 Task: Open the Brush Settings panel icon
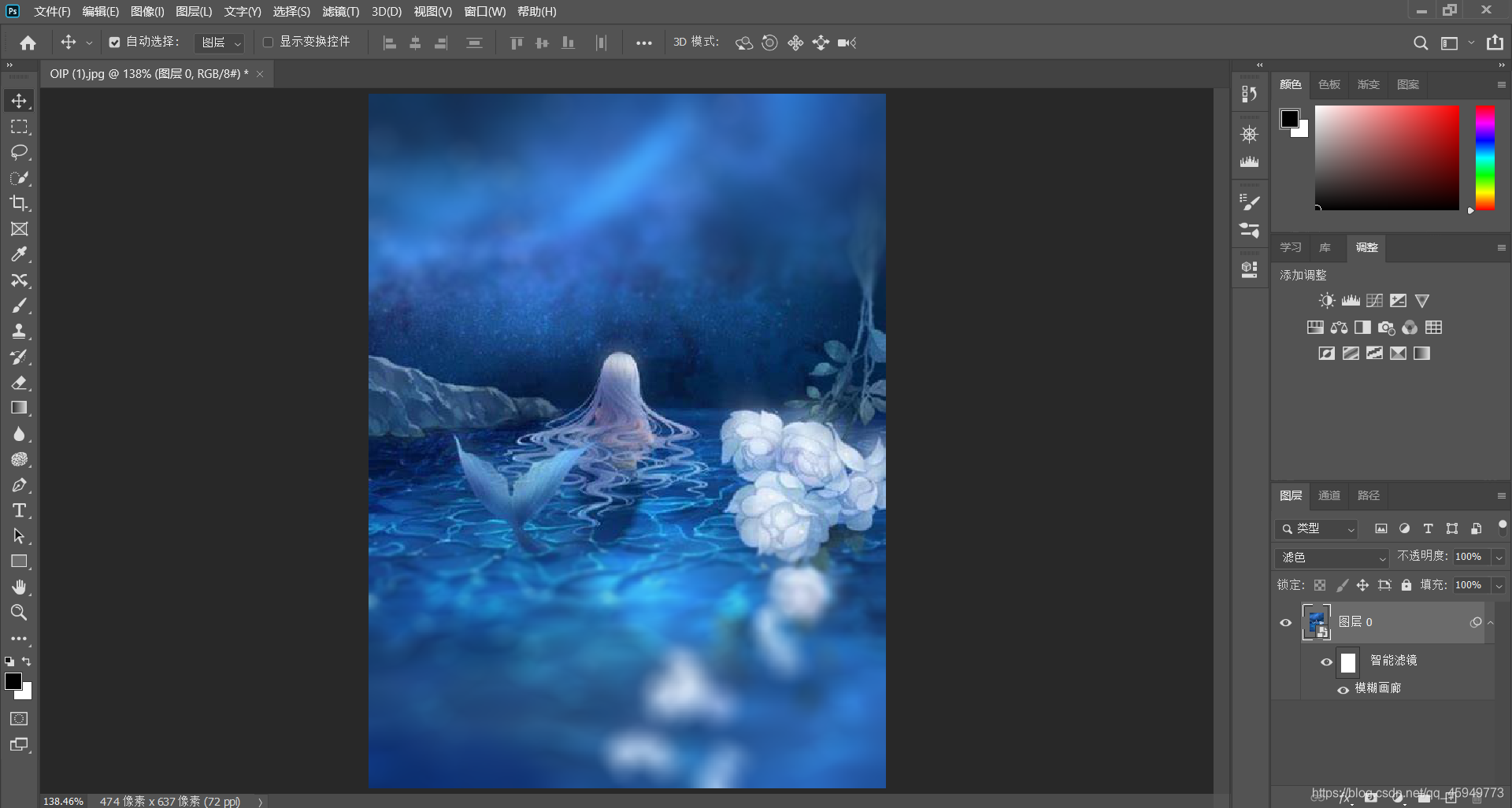tap(1249, 202)
